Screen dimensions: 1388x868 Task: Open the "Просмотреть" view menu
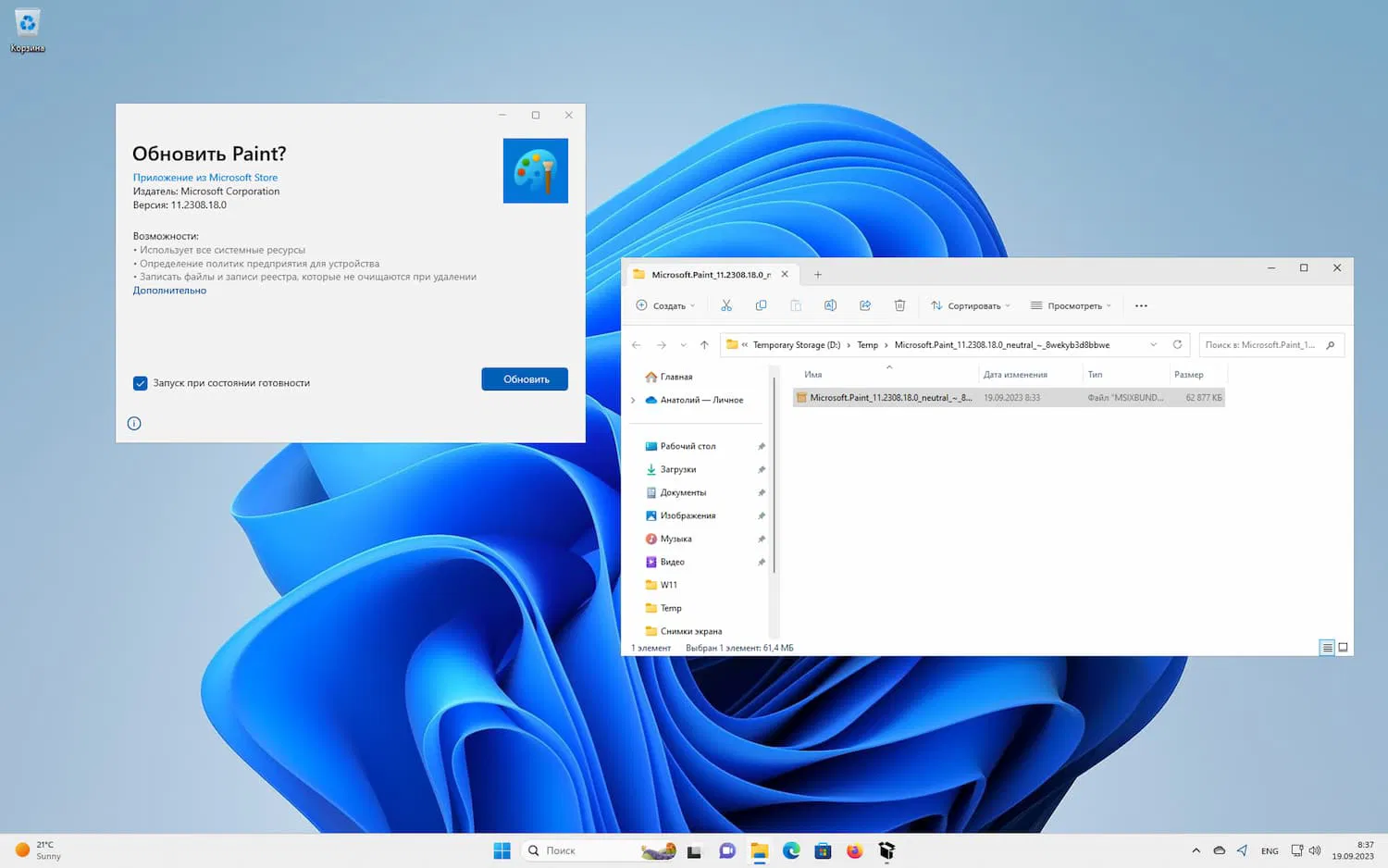tap(1071, 305)
